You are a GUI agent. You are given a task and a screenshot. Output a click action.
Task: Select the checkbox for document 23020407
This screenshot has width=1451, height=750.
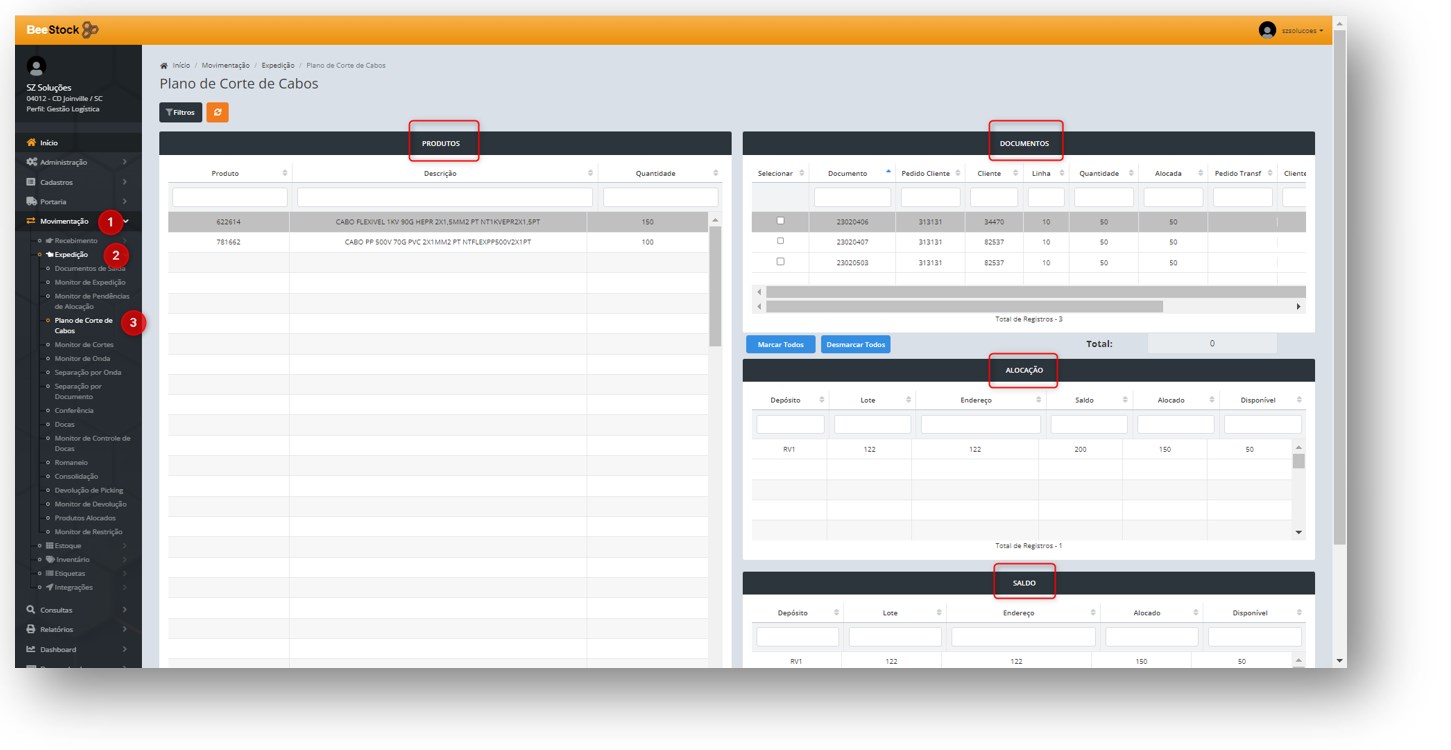(780, 241)
